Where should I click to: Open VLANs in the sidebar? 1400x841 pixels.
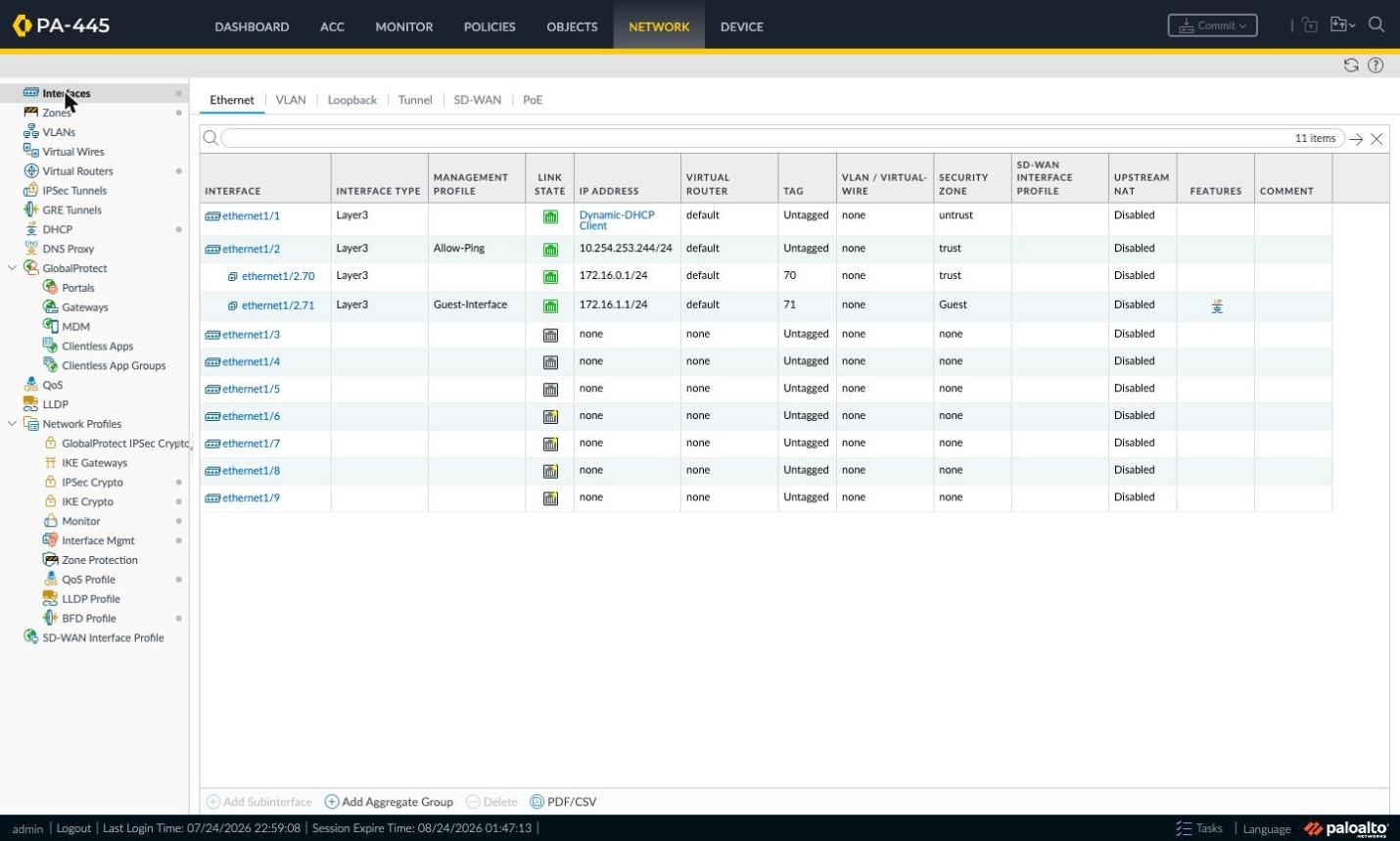tap(59, 132)
